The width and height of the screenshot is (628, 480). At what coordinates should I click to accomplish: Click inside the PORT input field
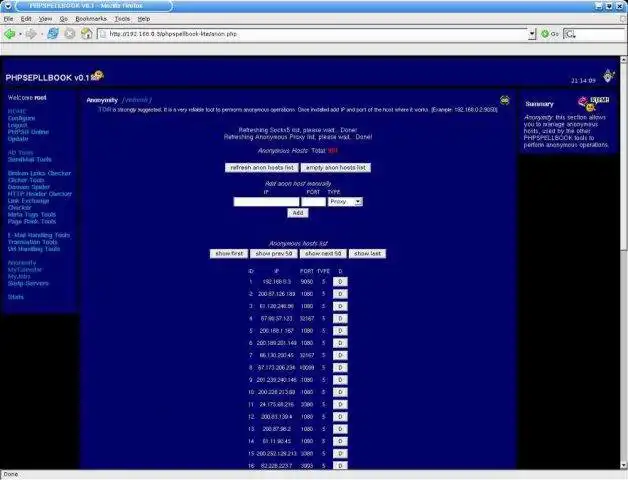313,202
